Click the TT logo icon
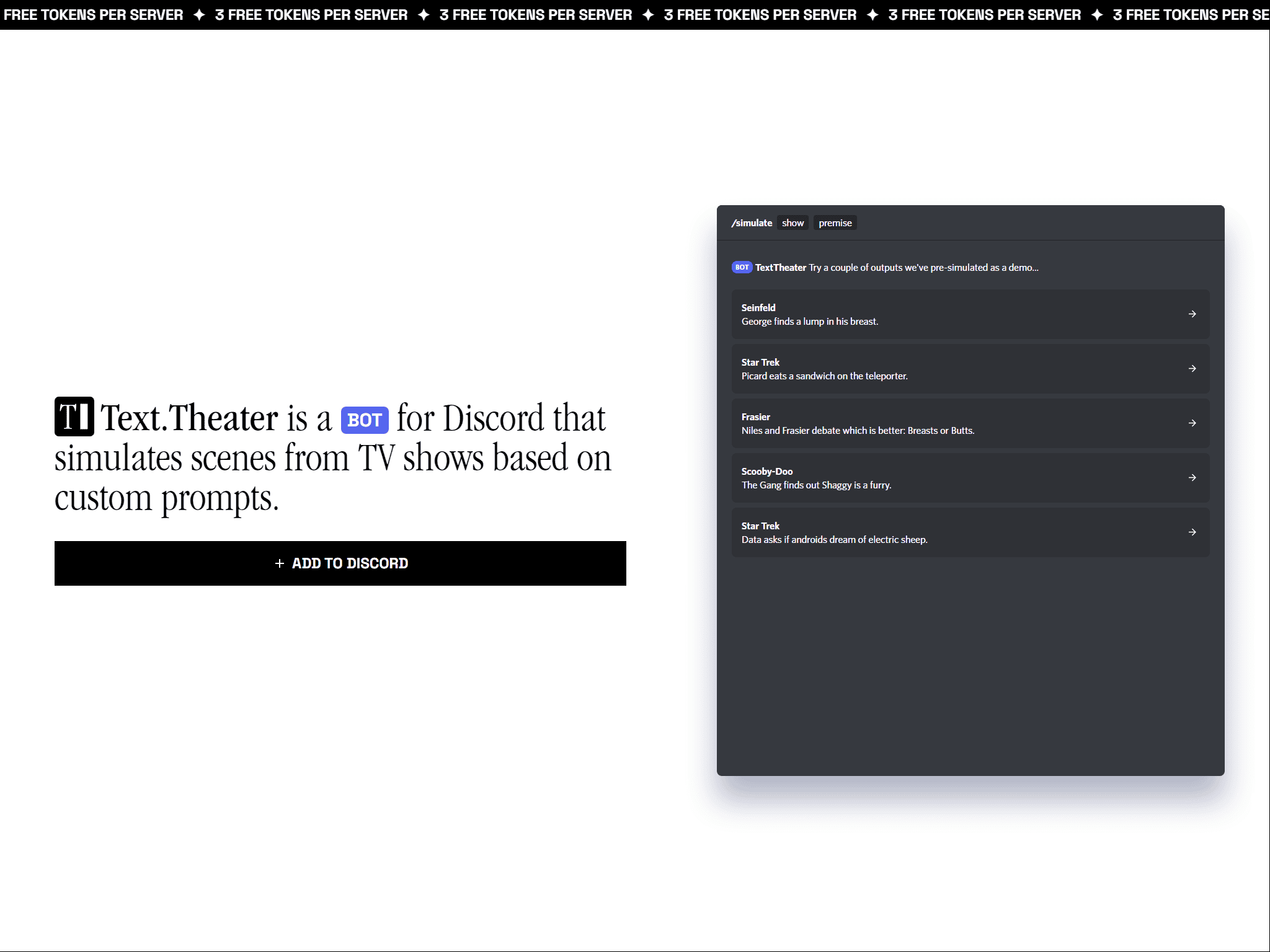 (x=74, y=416)
